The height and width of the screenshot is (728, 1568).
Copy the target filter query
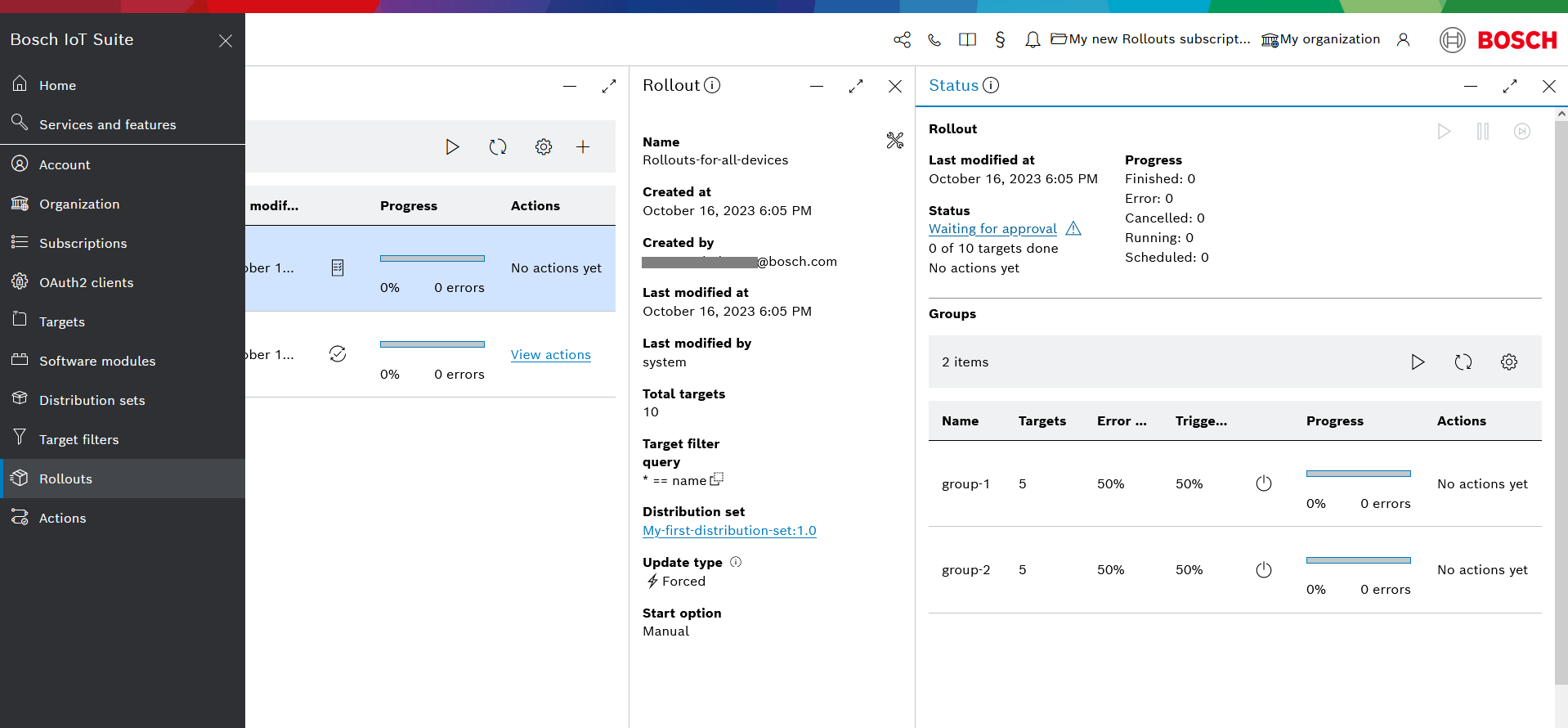click(x=717, y=479)
